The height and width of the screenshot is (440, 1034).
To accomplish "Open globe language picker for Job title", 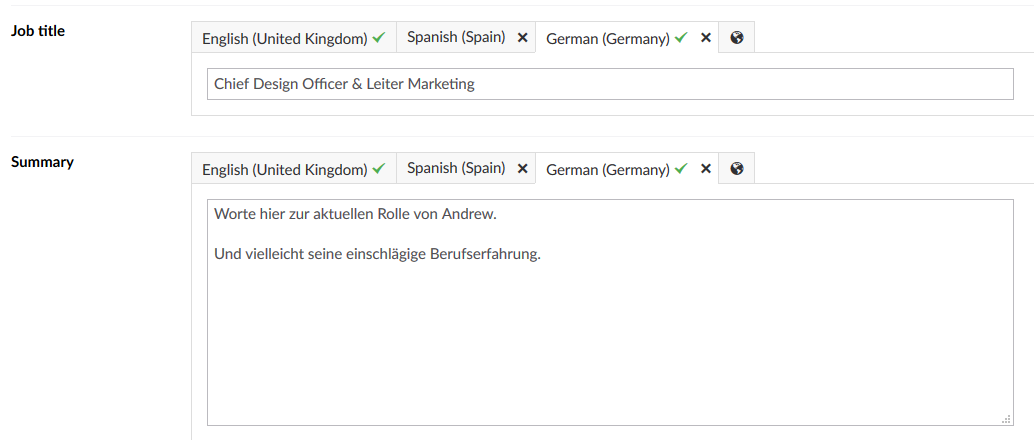I will (x=737, y=38).
